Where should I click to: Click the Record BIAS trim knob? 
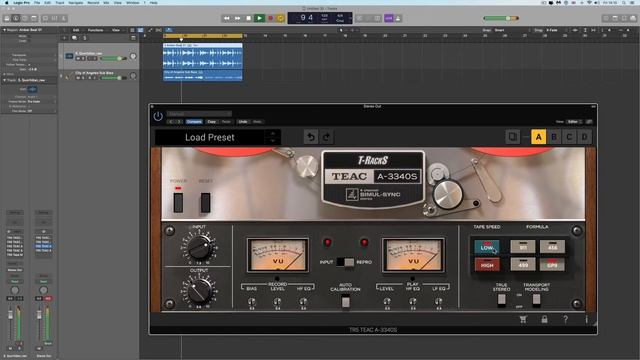tap(251, 302)
